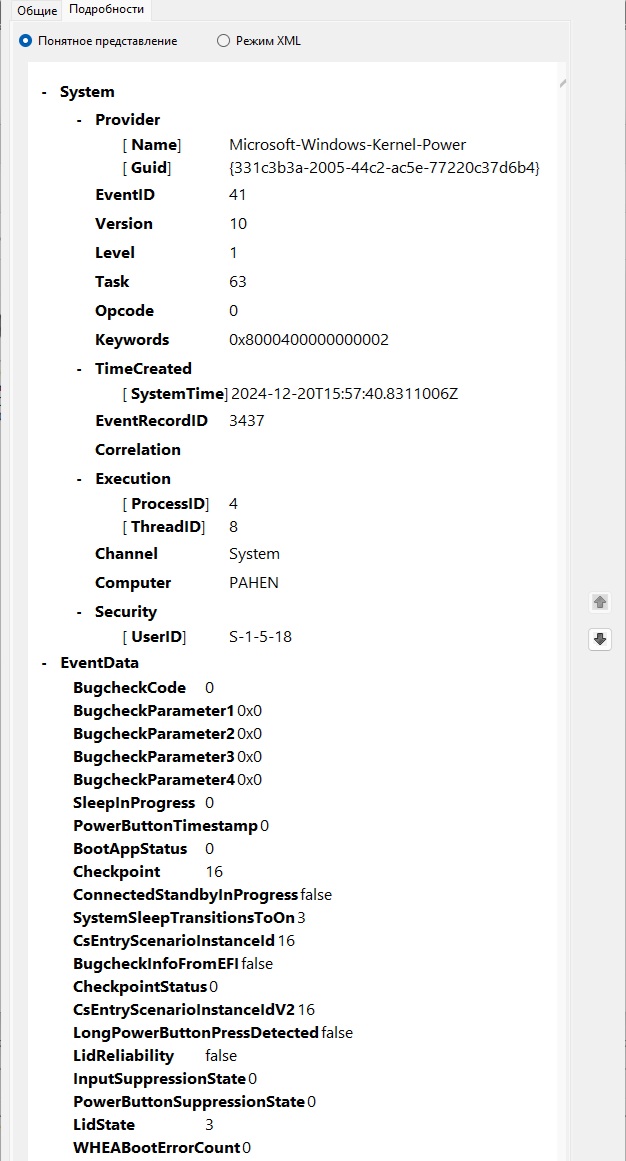Click the down arrow for next event

[600, 639]
